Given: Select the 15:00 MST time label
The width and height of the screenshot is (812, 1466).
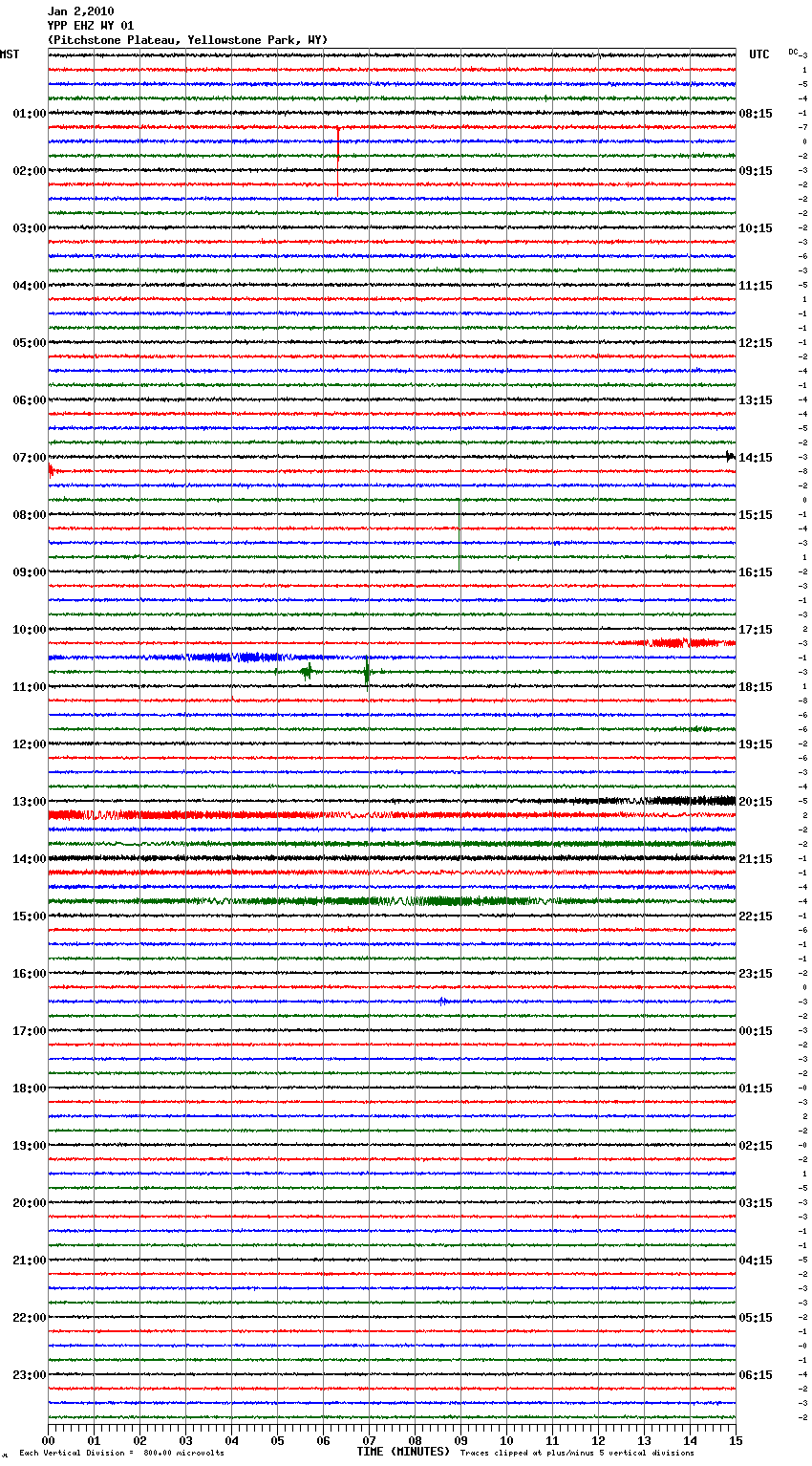Looking at the screenshot, I should [30, 916].
